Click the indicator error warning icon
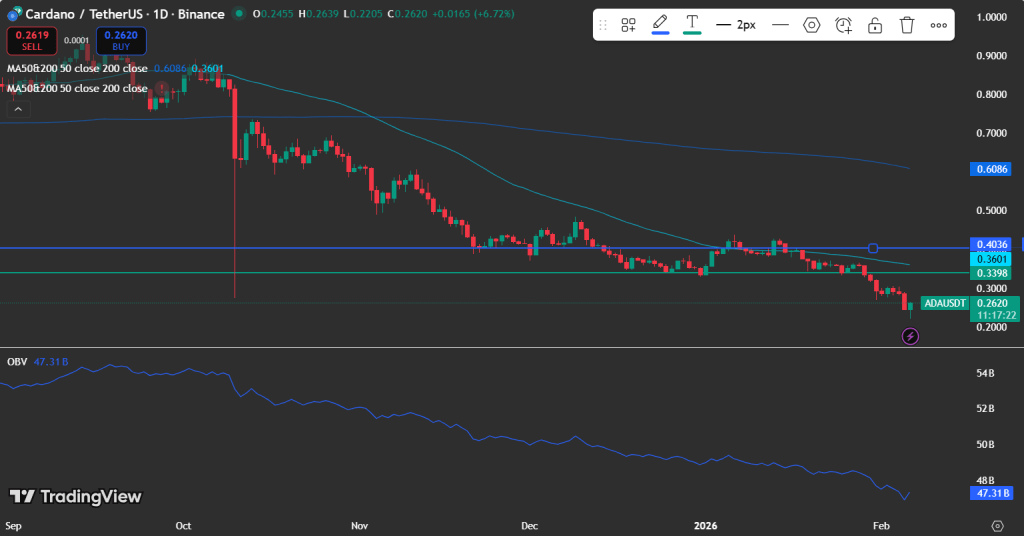Viewport: 1024px width, 536px height. 161,89
